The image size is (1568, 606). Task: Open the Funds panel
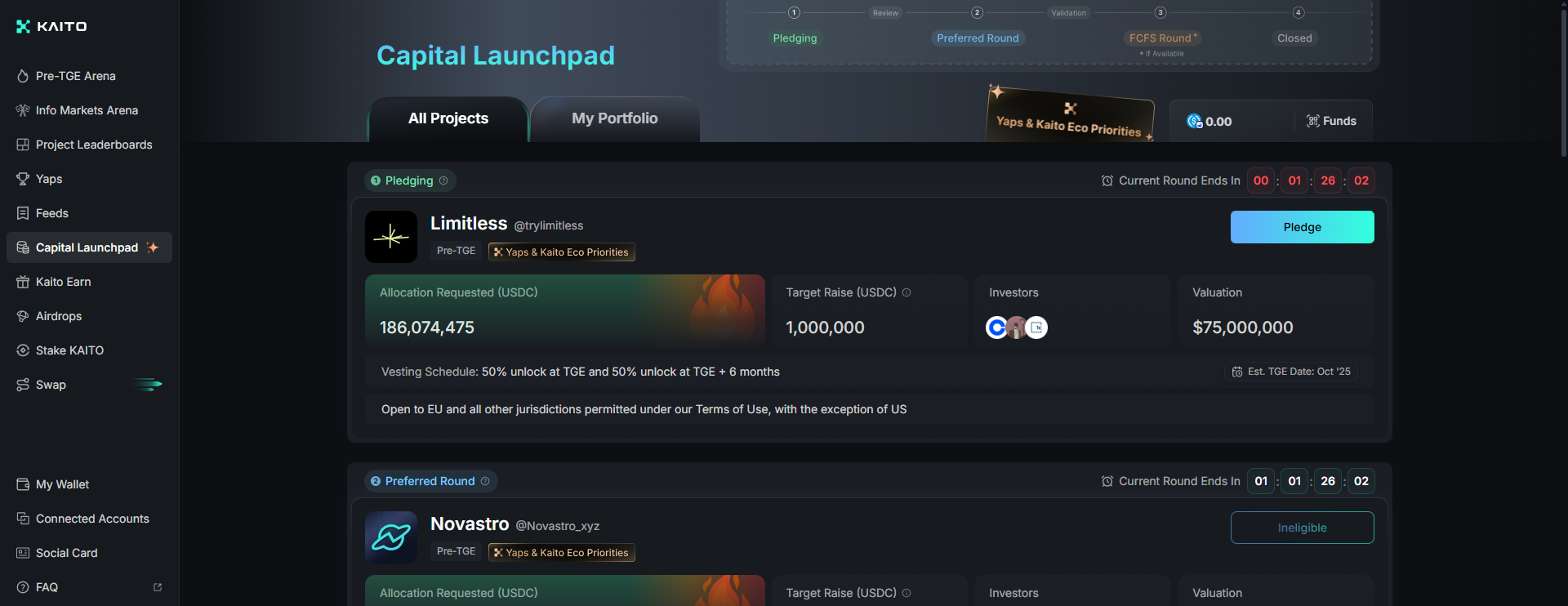pos(1331,121)
